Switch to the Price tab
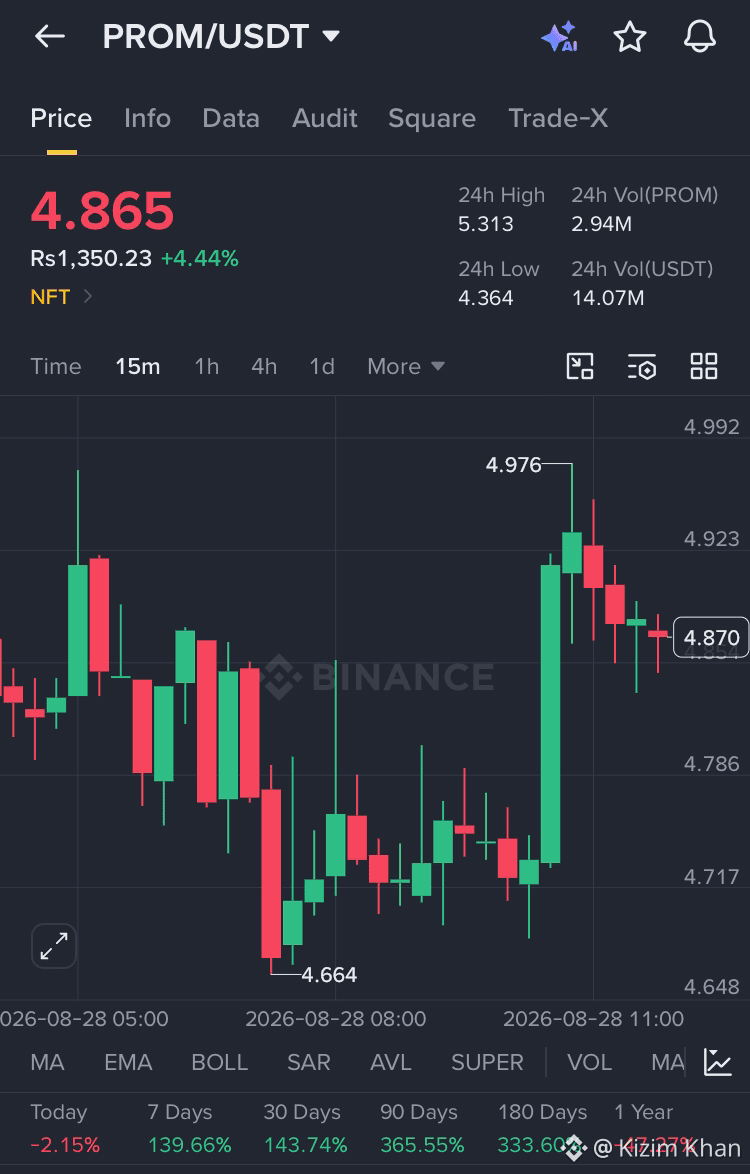 [61, 118]
